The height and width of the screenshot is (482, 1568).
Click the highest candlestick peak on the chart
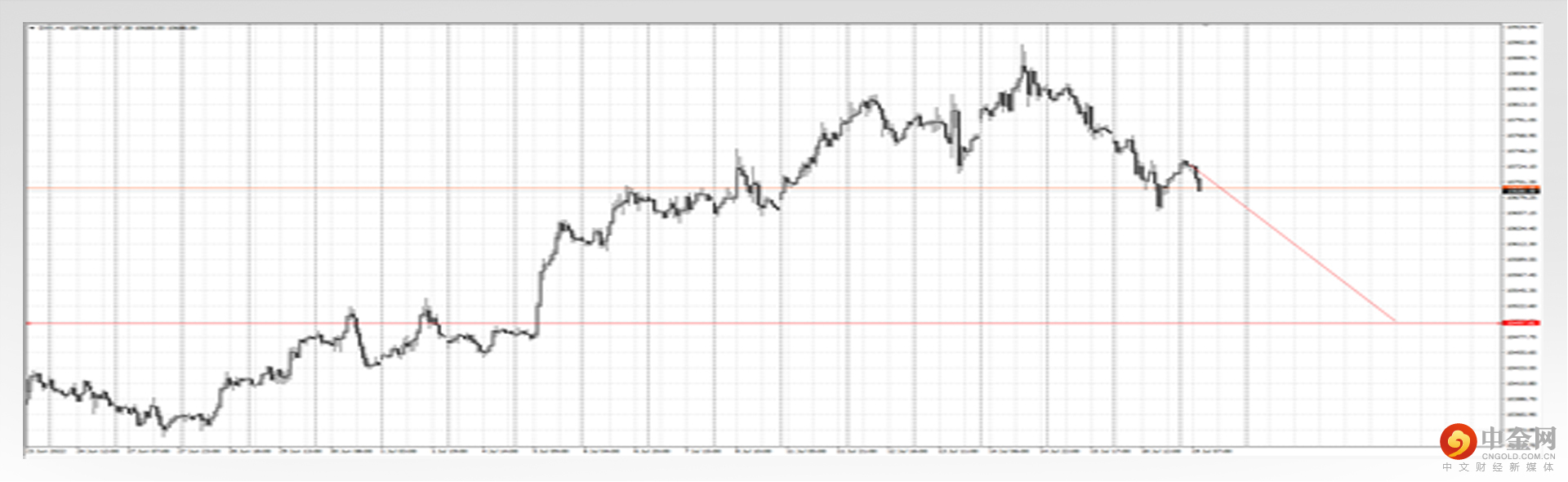pos(1023,54)
